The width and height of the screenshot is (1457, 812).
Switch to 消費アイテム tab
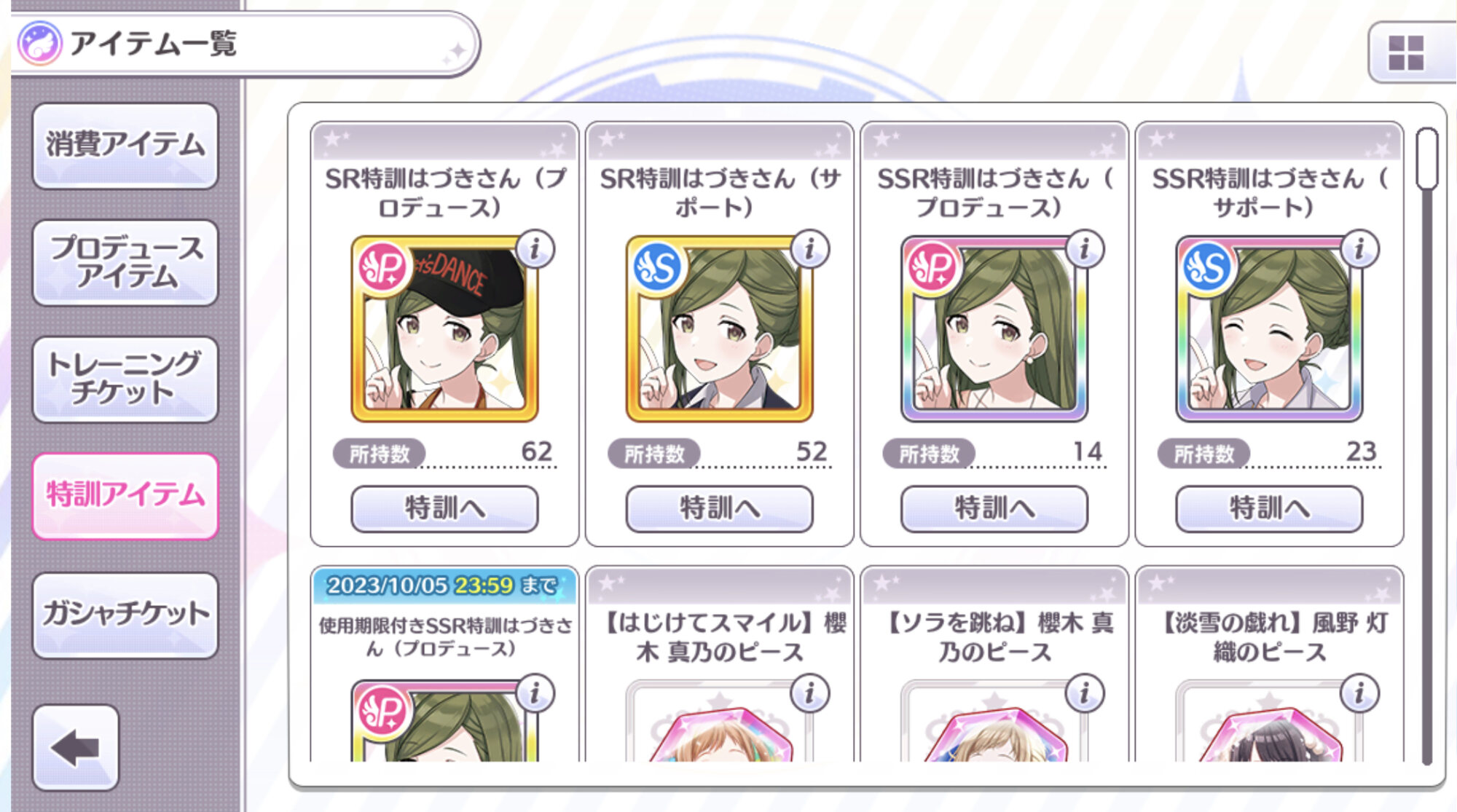click(x=125, y=146)
